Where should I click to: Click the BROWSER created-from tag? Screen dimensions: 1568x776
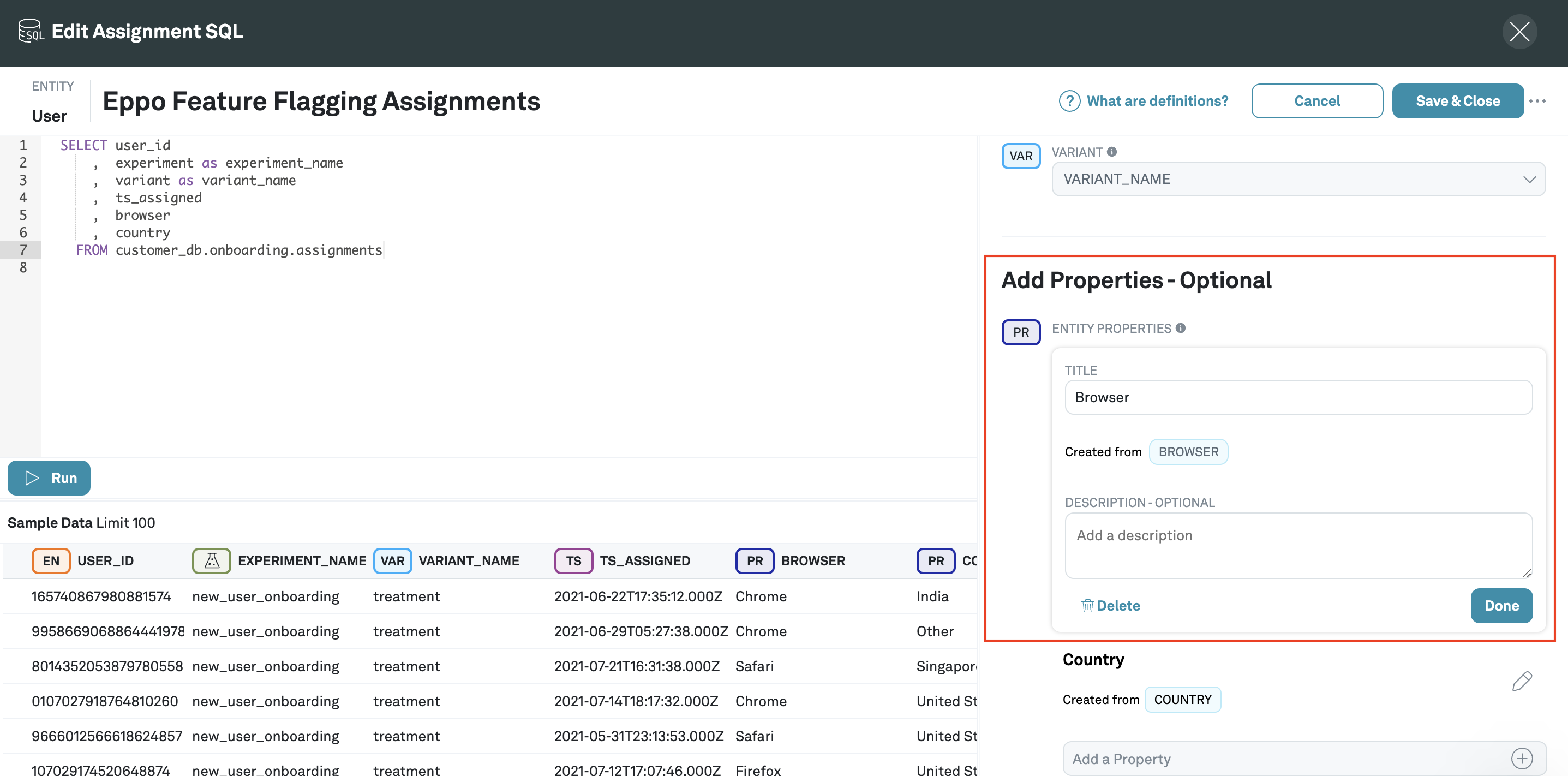1188,452
